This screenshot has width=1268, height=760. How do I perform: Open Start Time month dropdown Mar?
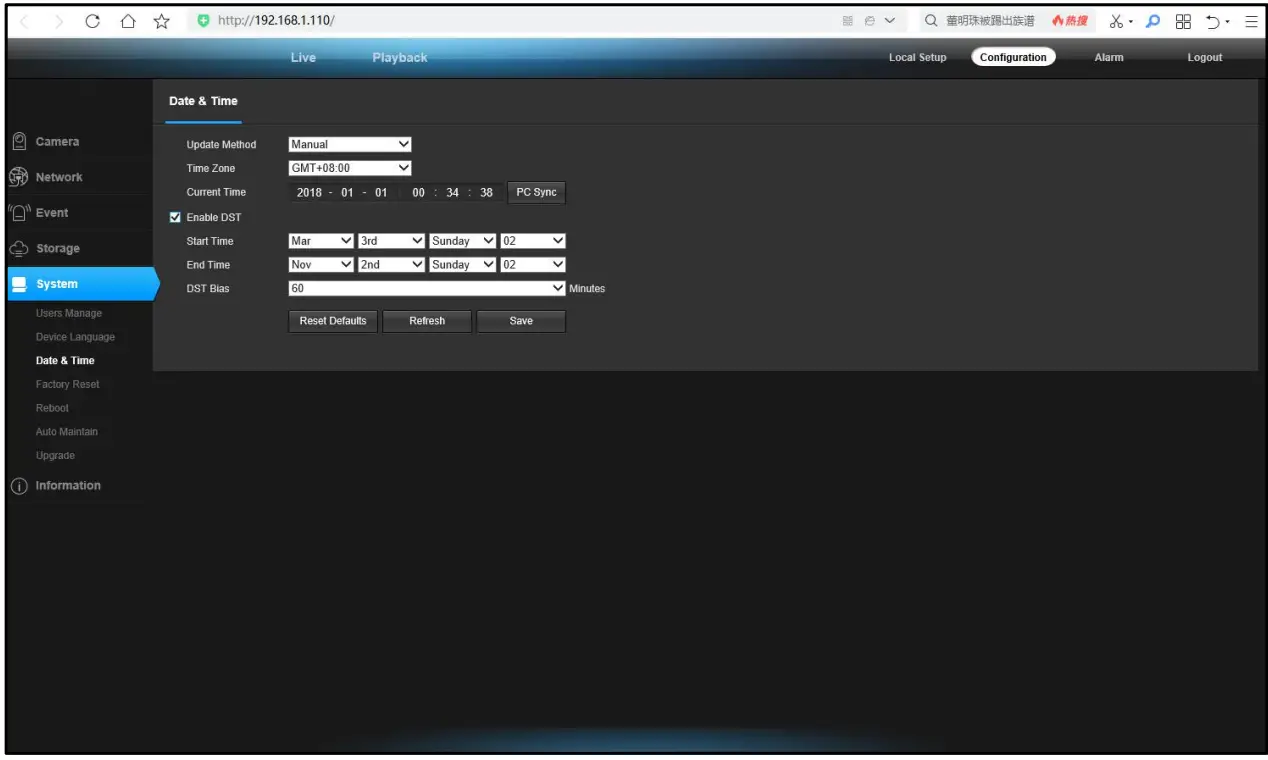[321, 241]
